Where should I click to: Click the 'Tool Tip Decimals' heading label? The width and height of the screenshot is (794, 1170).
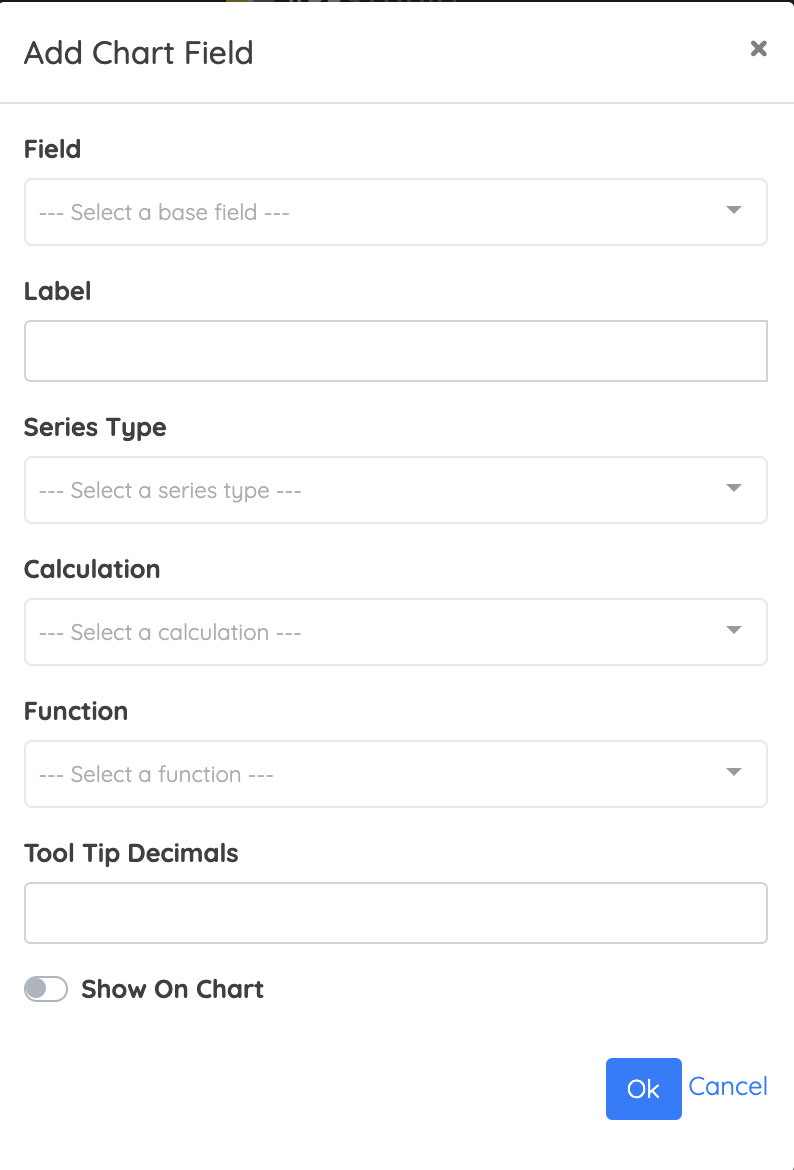[x=131, y=854]
